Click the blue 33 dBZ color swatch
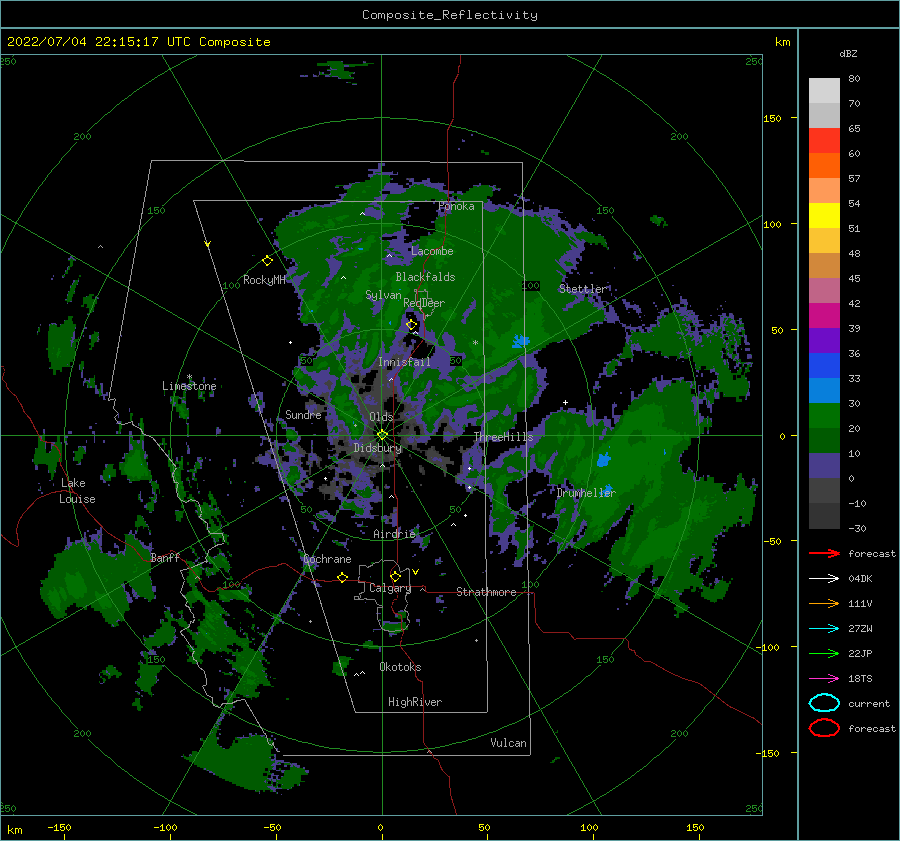The image size is (900, 841). (824, 365)
